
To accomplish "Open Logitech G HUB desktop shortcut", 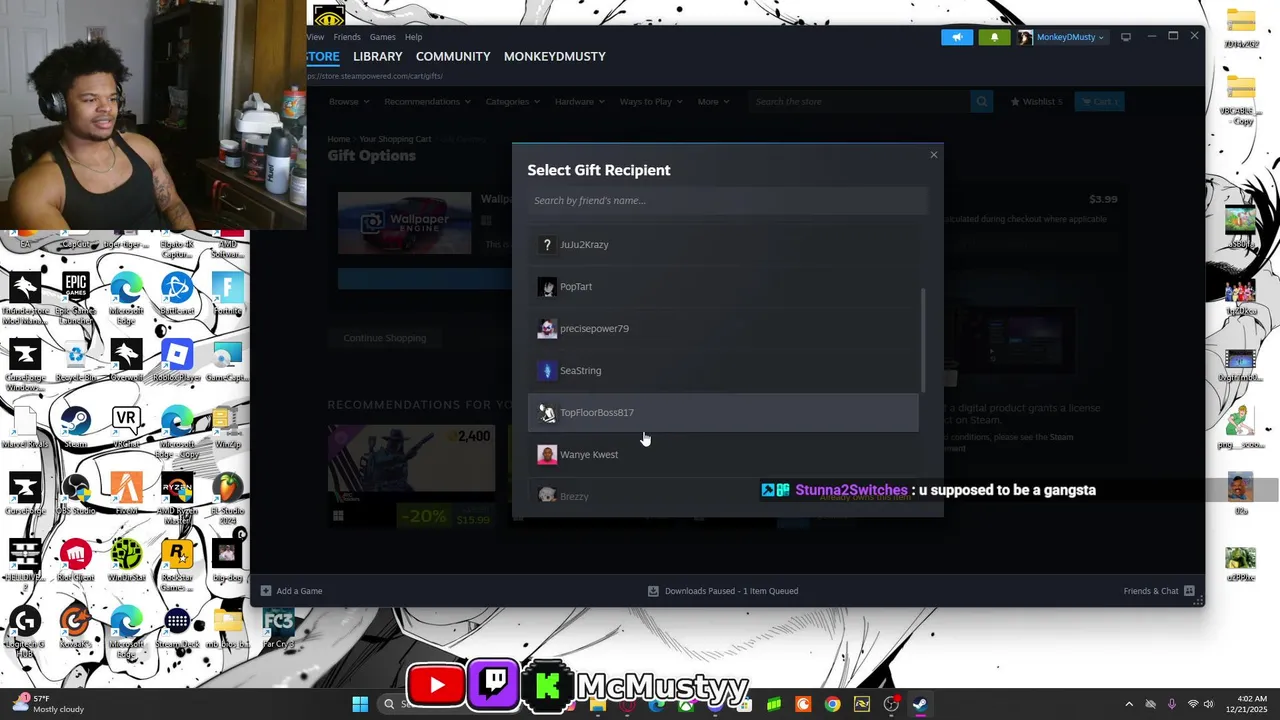I will 25,632.
